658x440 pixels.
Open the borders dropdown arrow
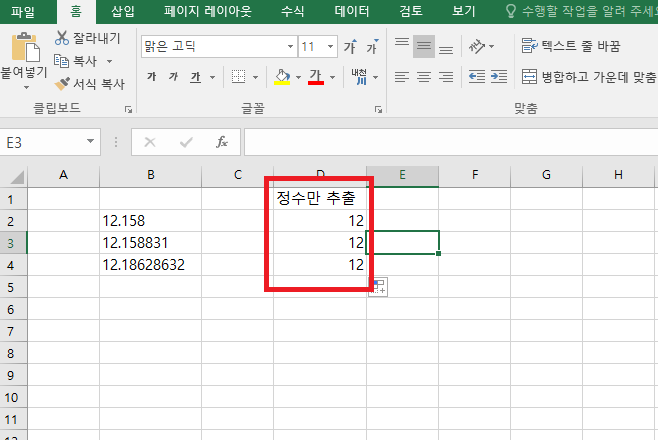click(x=256, y=77)
